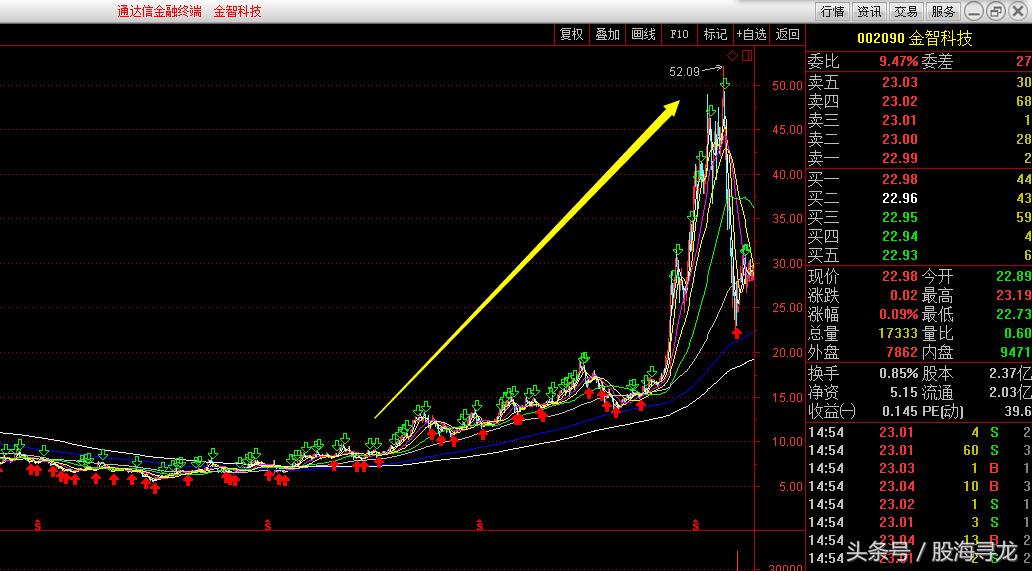The width and height of the screenshot is (1032, 571).
Task: Click 最高 high price 23.19
Action: (x=1014, y=295)
